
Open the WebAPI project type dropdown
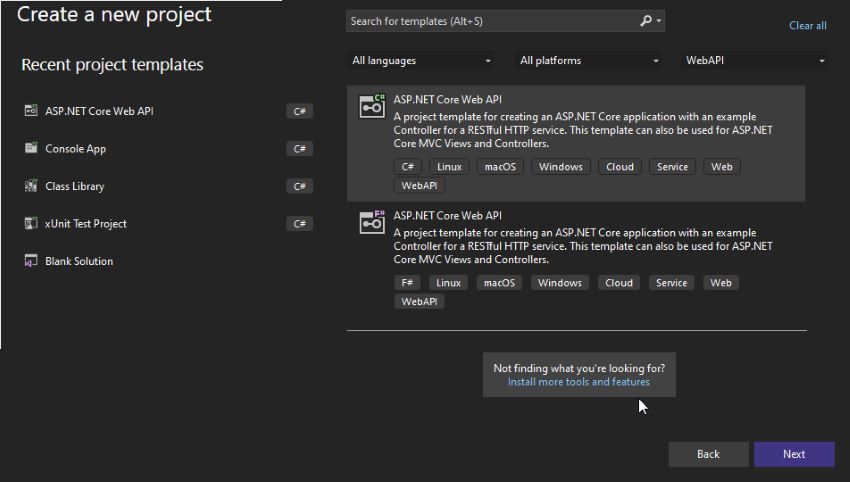click(x=755, y=61)
